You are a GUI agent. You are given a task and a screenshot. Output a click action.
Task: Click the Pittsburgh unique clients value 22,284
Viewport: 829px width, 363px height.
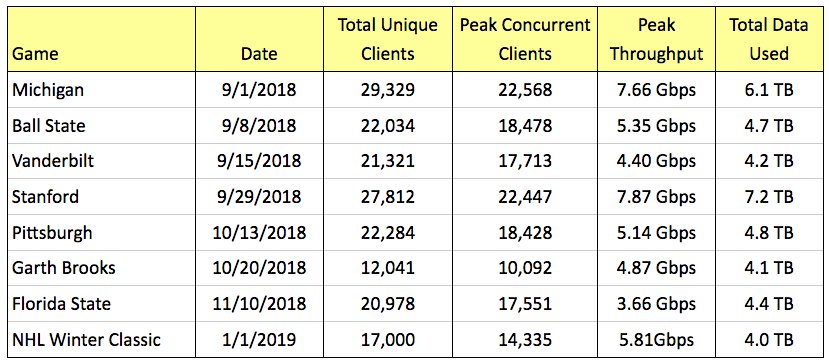point(388,232)
